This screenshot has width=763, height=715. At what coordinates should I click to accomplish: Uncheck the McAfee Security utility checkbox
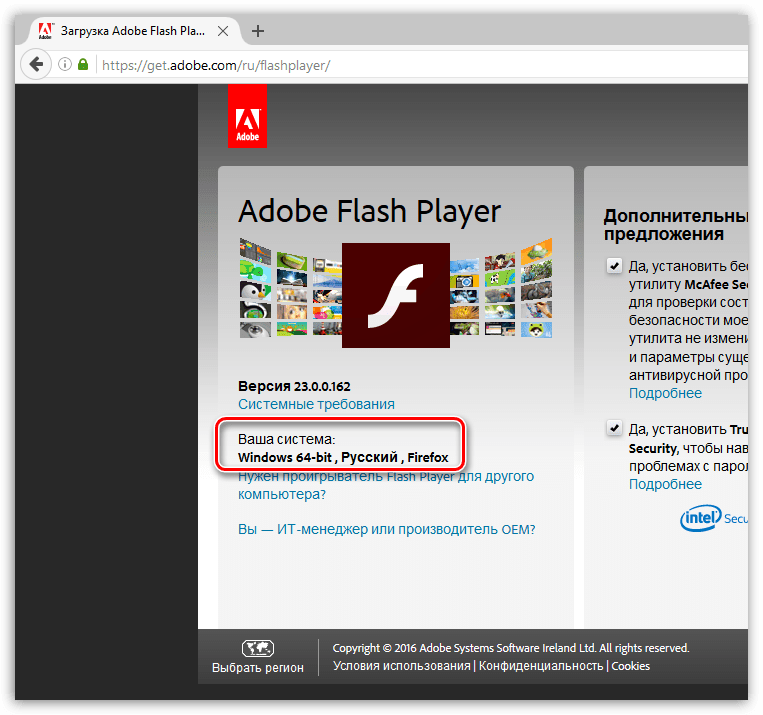click(x=613, y=266)
